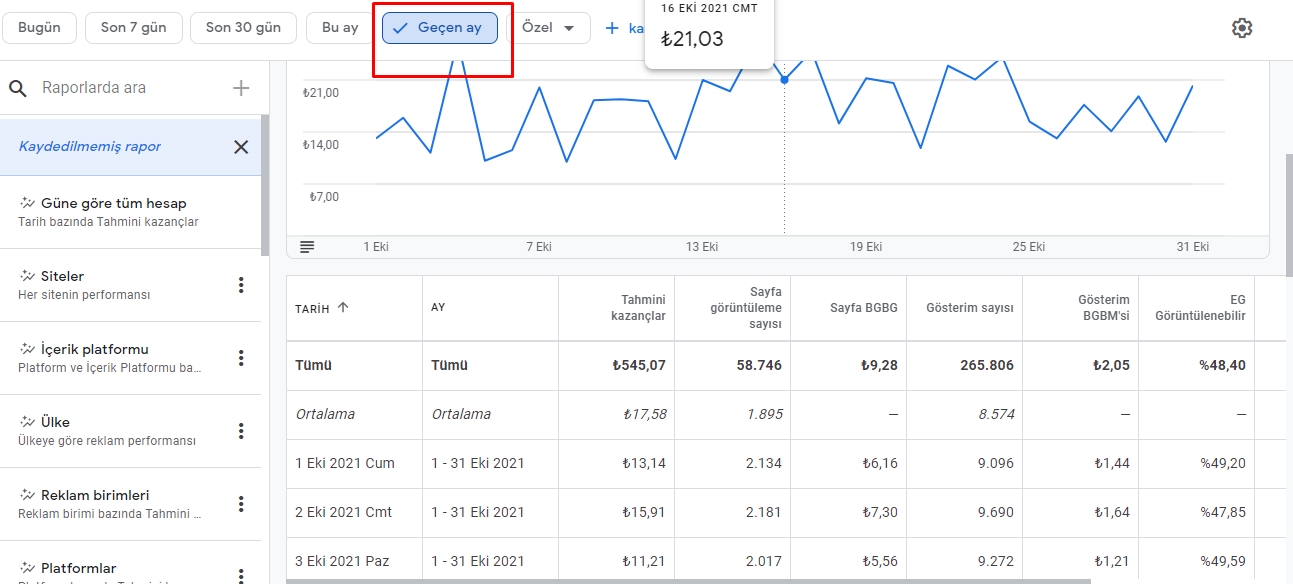This screenshot has width=1293, height=584.
Task: Click the sparkle icon beside Ülke
Action: (27, 422)
